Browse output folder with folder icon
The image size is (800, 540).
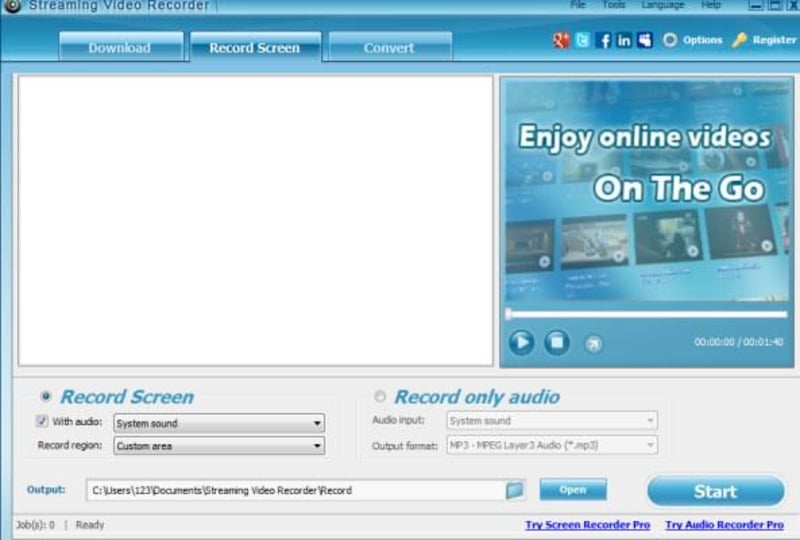coord(515,490)
